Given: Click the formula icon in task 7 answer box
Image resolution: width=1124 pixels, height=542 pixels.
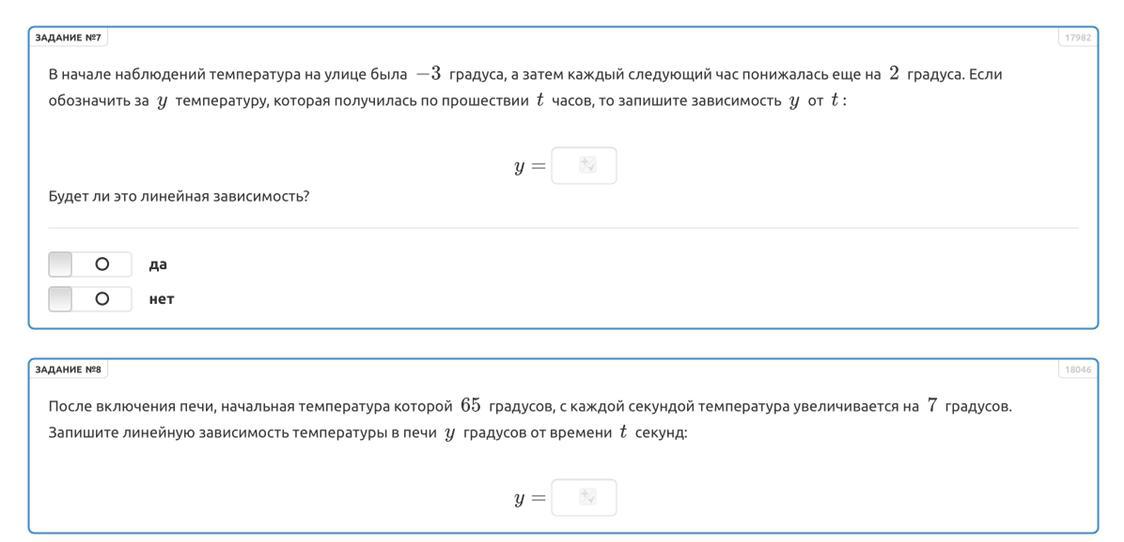Looking at the screenshot, I should point(588,166).
